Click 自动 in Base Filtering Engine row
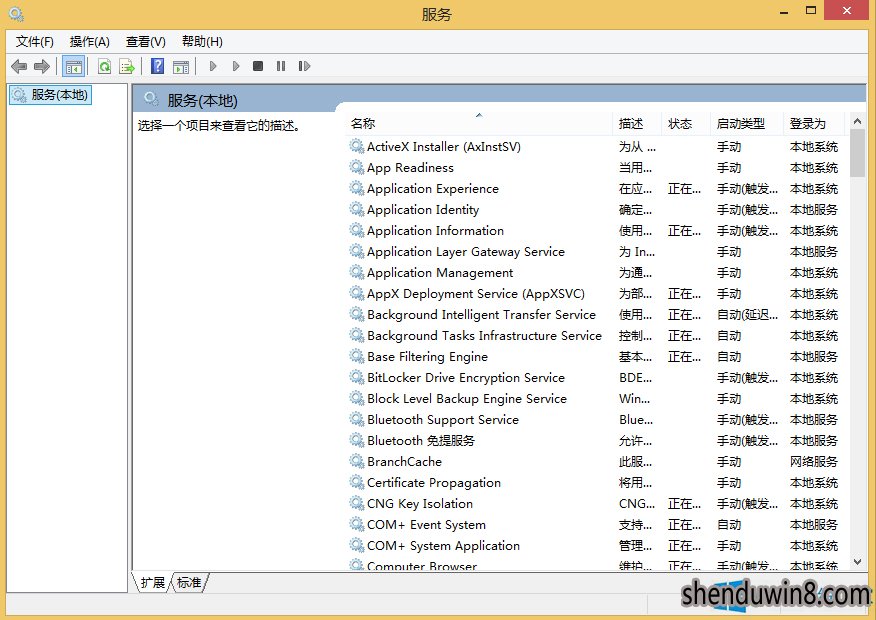 pos(729,356)
